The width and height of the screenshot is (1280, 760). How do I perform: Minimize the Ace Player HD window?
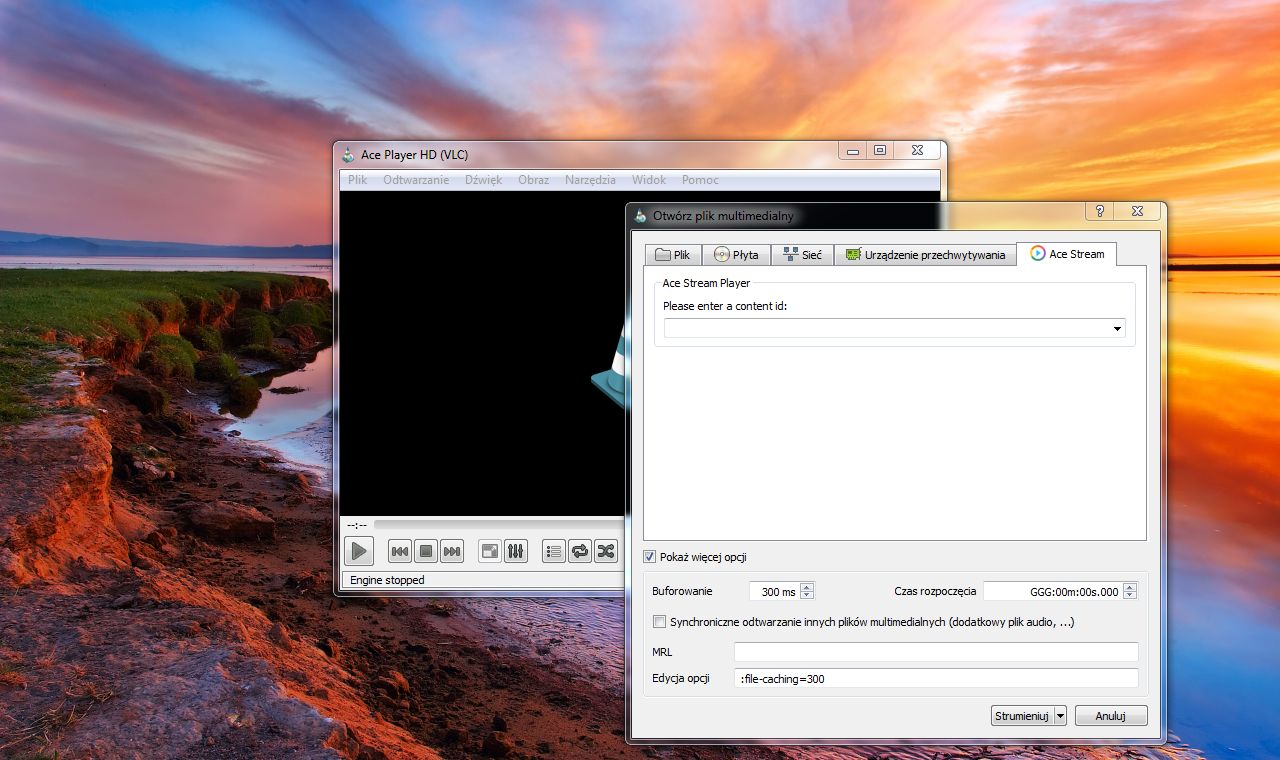tap(853, 151)
